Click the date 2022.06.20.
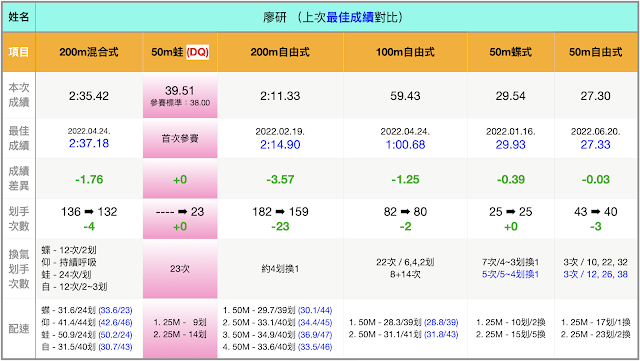This screenshot has width=640, height=361. (596, 131)
